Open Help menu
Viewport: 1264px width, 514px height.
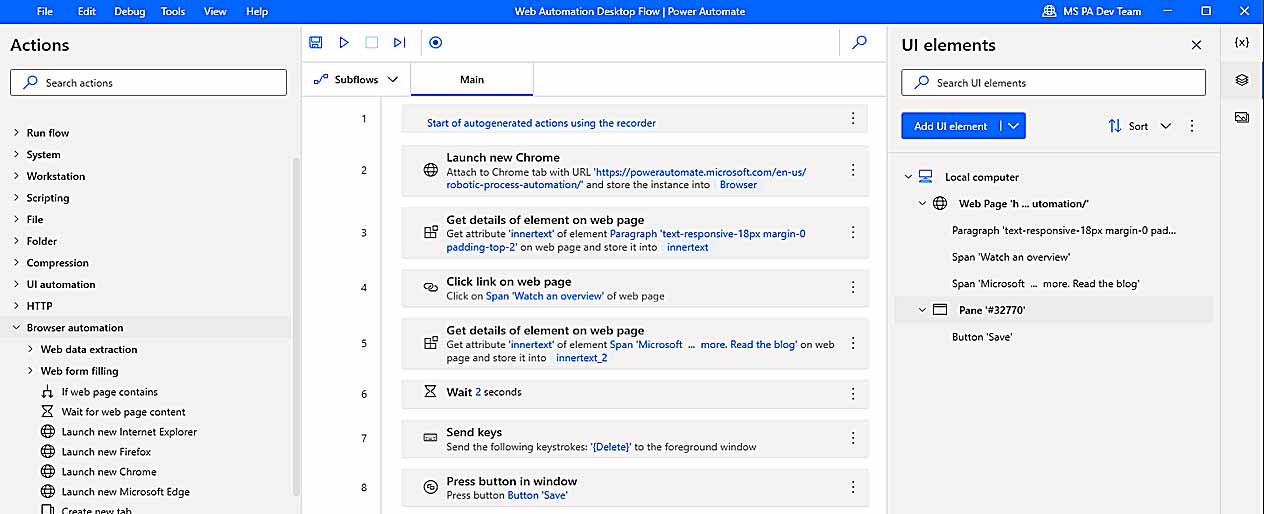(x=257, y=11)
